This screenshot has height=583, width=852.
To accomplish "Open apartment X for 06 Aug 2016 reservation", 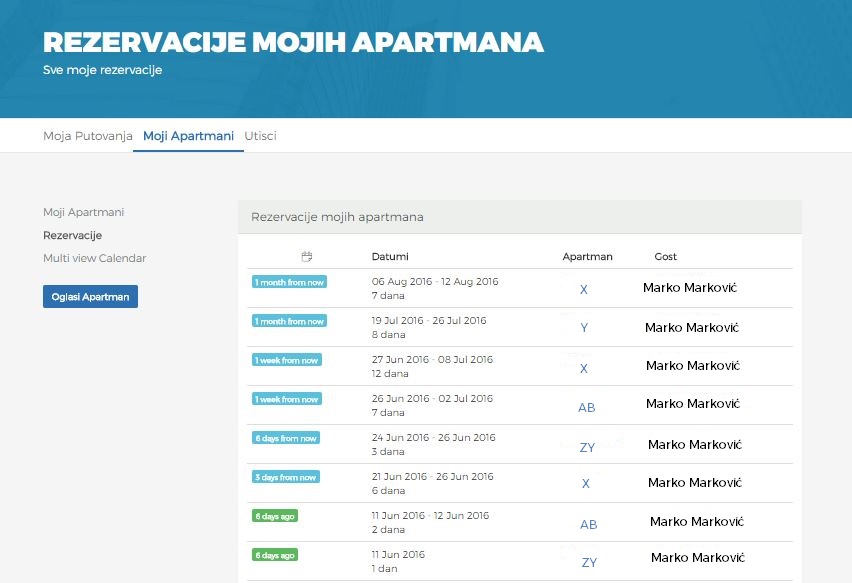I will coord(584,289).
